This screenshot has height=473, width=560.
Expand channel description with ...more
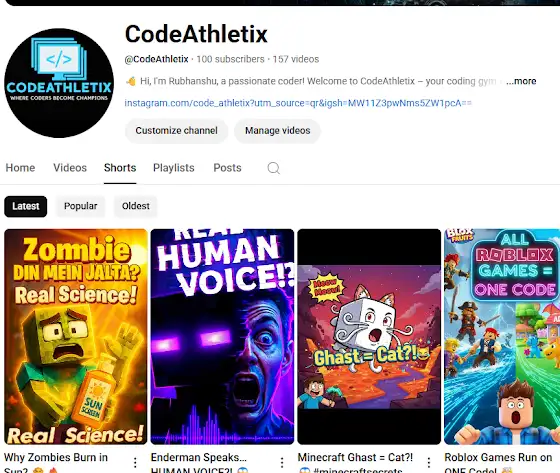(x=521, y=81)
